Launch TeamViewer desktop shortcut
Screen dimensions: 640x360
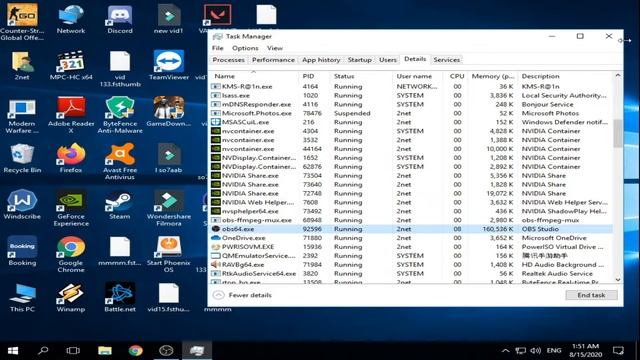(169, 65)
